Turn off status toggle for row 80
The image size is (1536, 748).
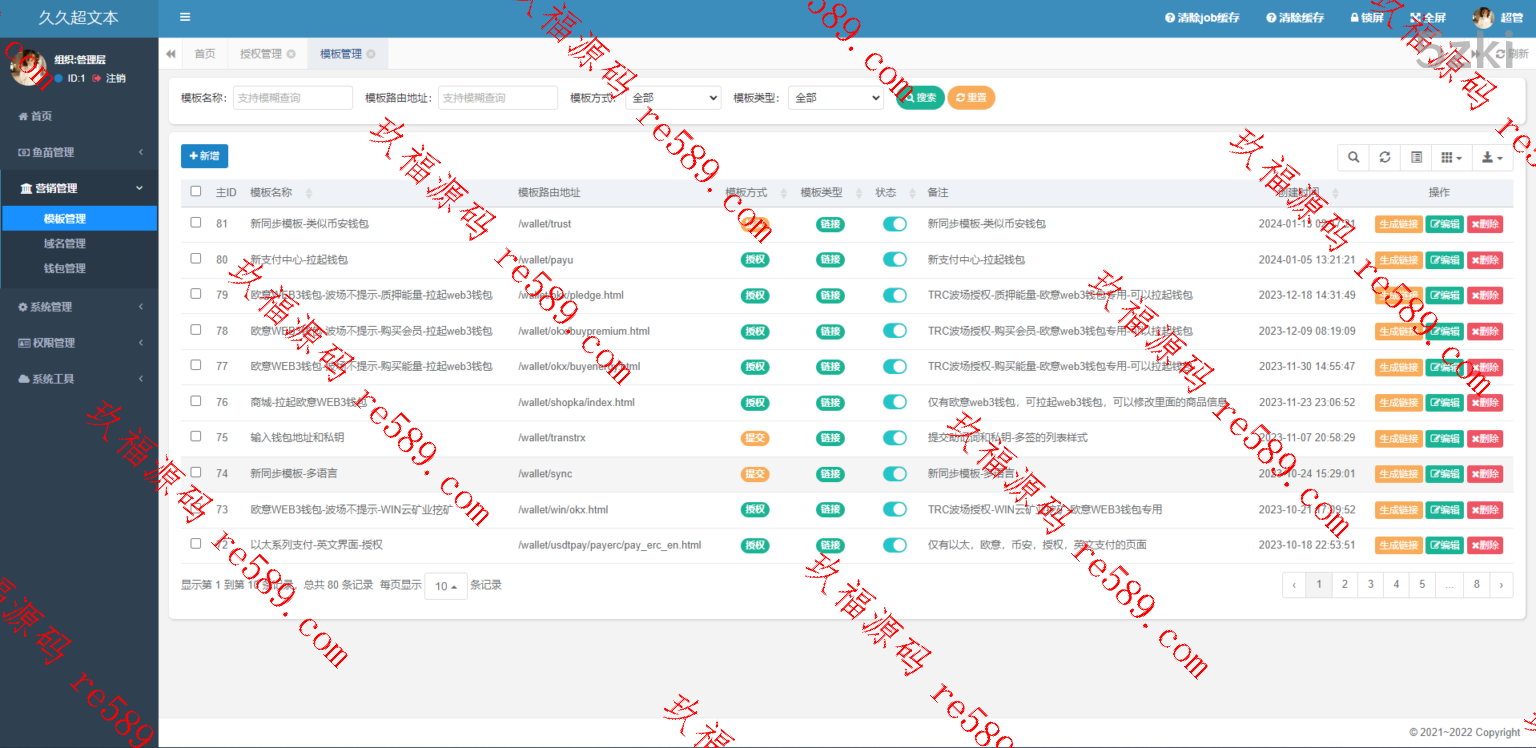[x=894, y=259]
